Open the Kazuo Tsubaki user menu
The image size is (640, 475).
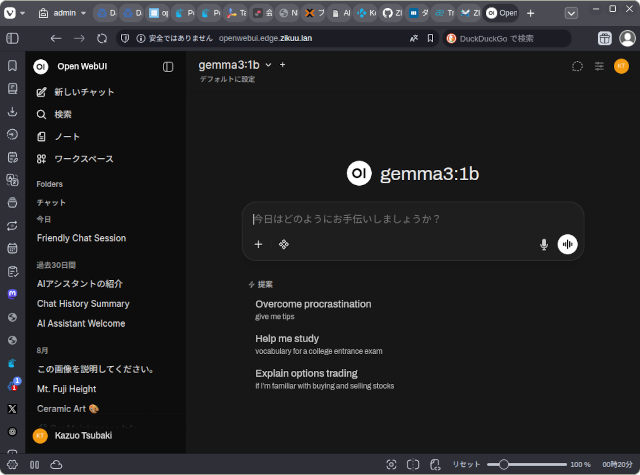pos(85,436)
